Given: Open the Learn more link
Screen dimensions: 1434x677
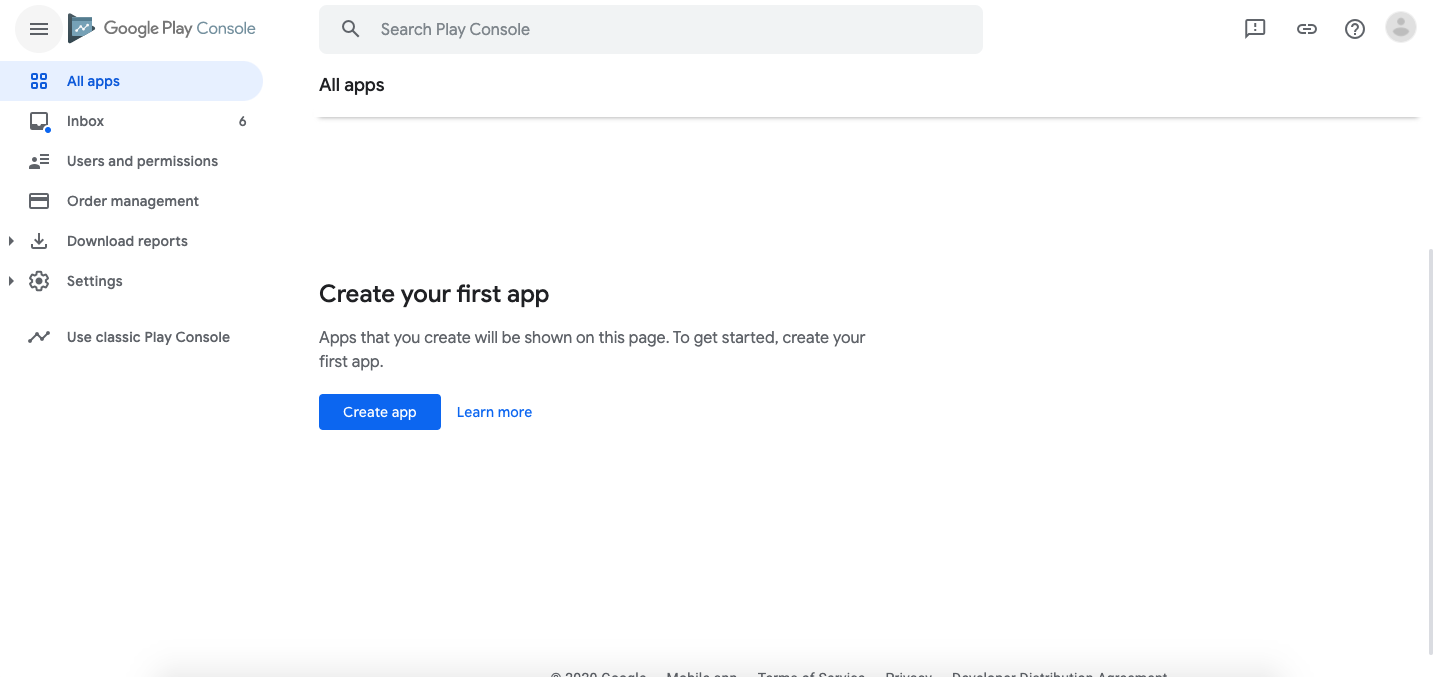Looking at the screenshot, I should pyautogui.click(x=494, y=412).
